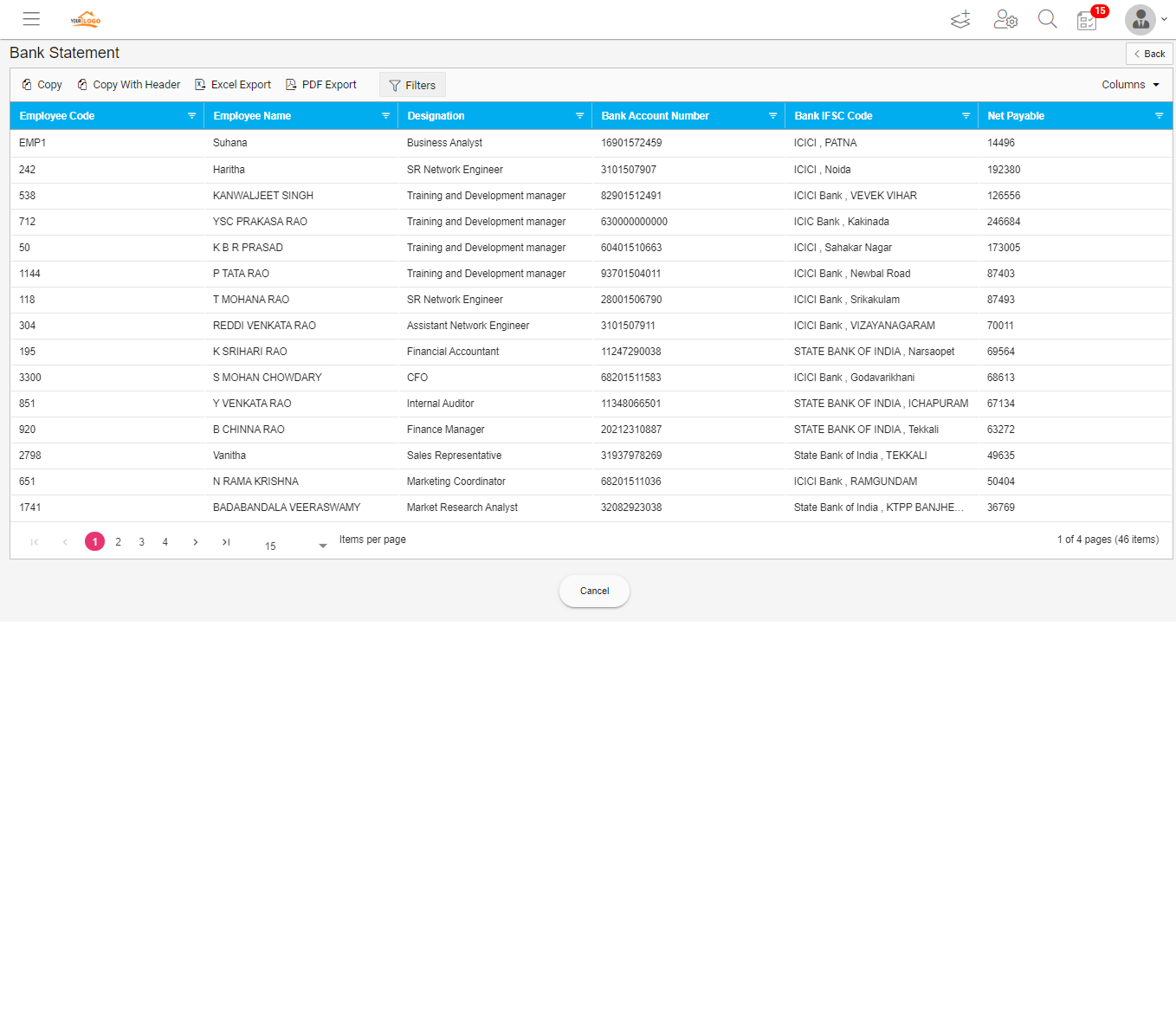Select the Assistant Network Engineer cell

[x=468, y=326]
